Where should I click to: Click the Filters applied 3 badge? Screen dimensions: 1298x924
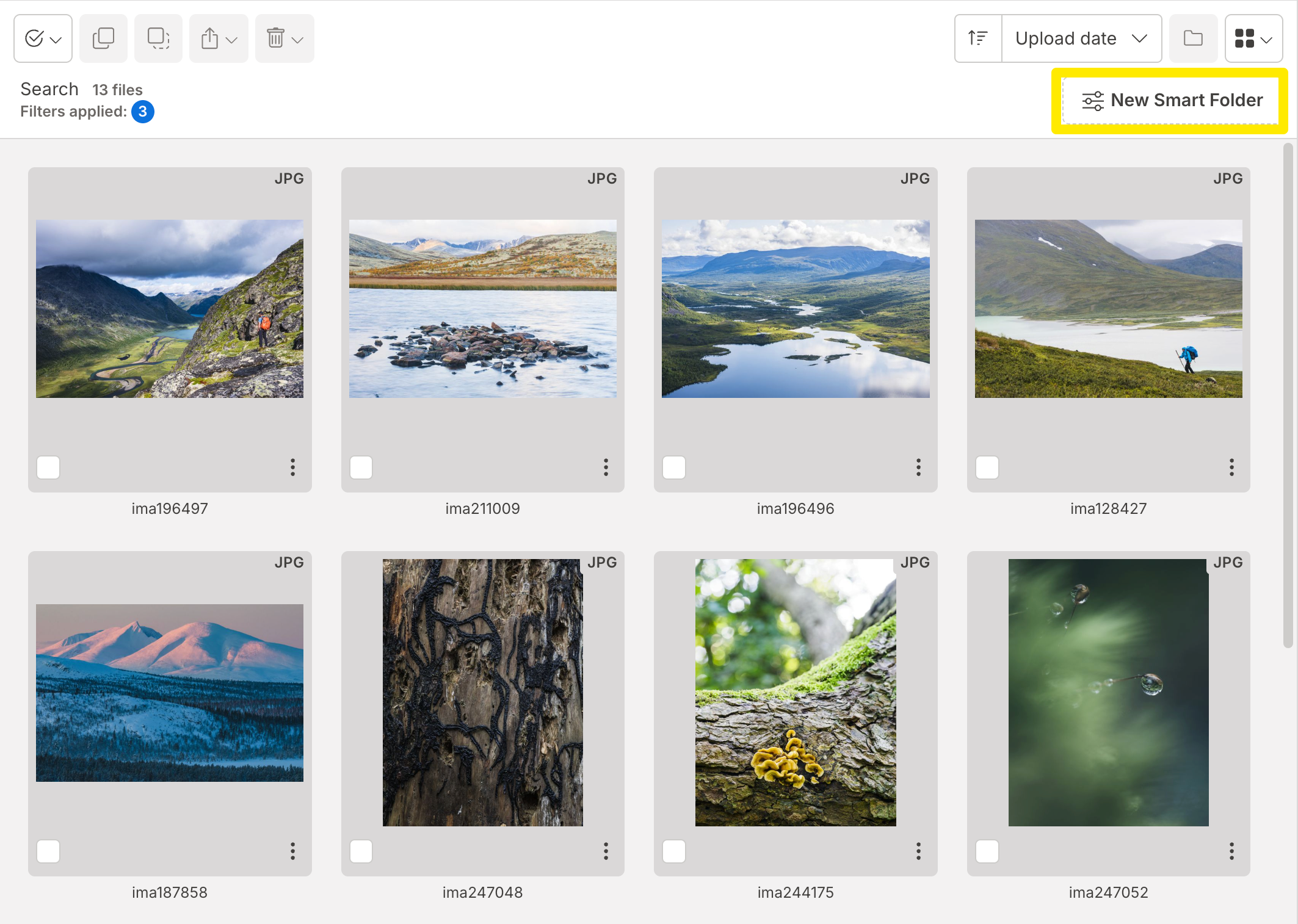[x=142, y=112]
